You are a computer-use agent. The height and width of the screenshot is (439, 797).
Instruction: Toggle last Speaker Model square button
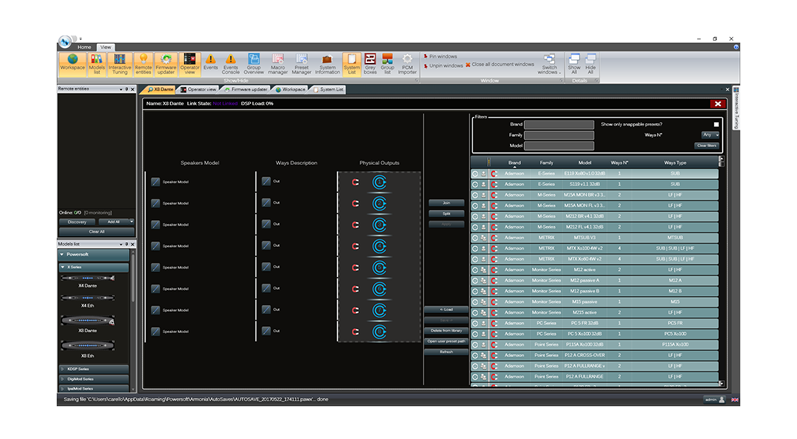pyautogui.click(x=156, y=331)
